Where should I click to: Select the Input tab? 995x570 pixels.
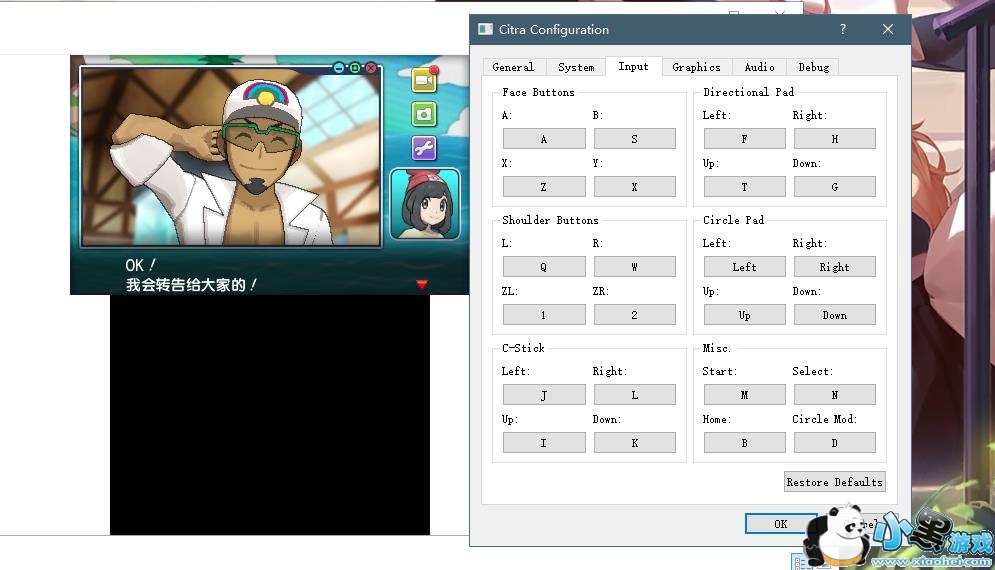pyautogui.click(x=633, y=66)
